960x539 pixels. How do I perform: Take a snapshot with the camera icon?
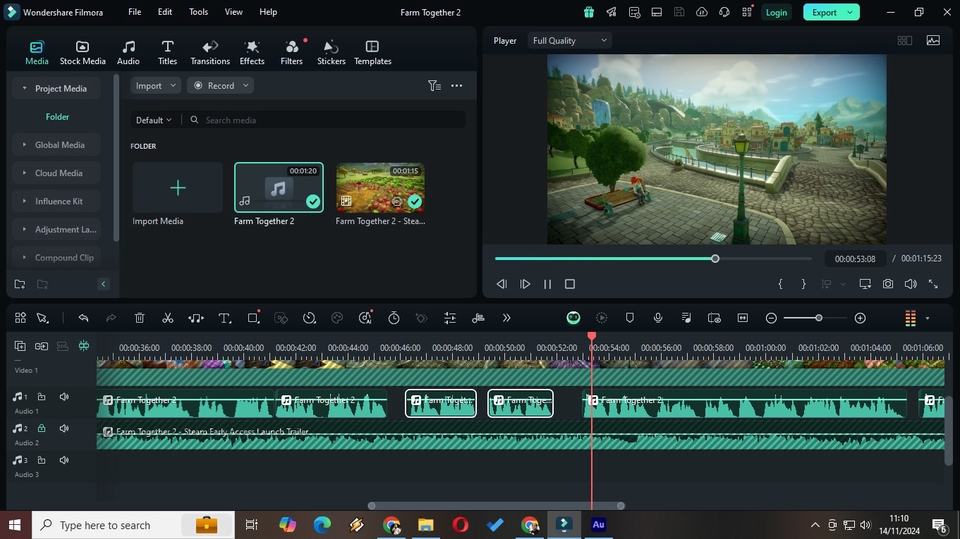(888, 284)
